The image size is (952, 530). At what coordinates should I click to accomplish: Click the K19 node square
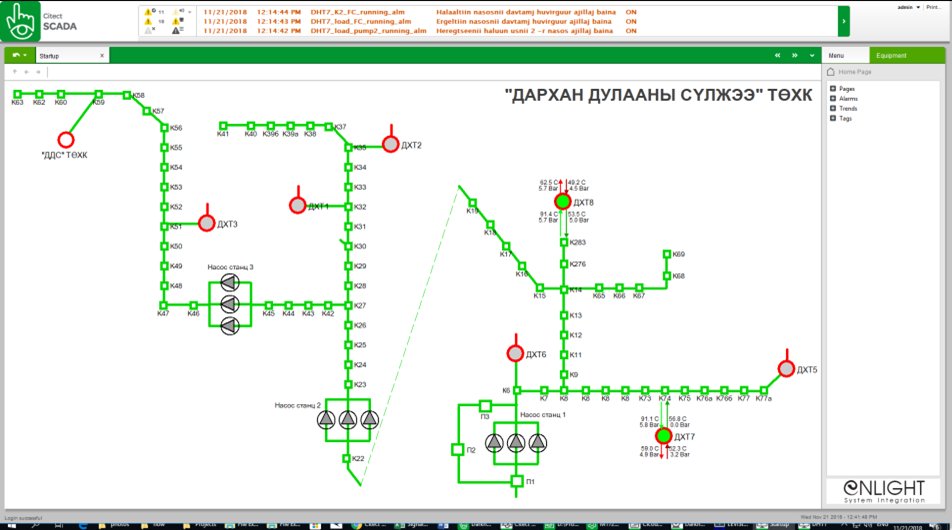point(472,203)
